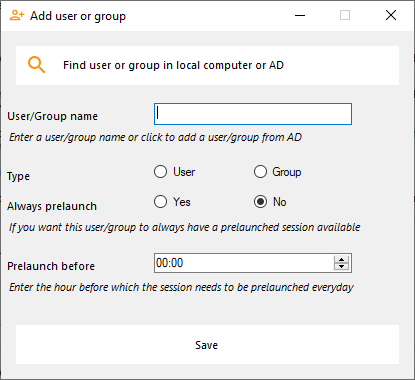The width and height of the screenshot is (415, 380).
Task: Increase prelaunch time with up arrow
Action: (341, 259)
